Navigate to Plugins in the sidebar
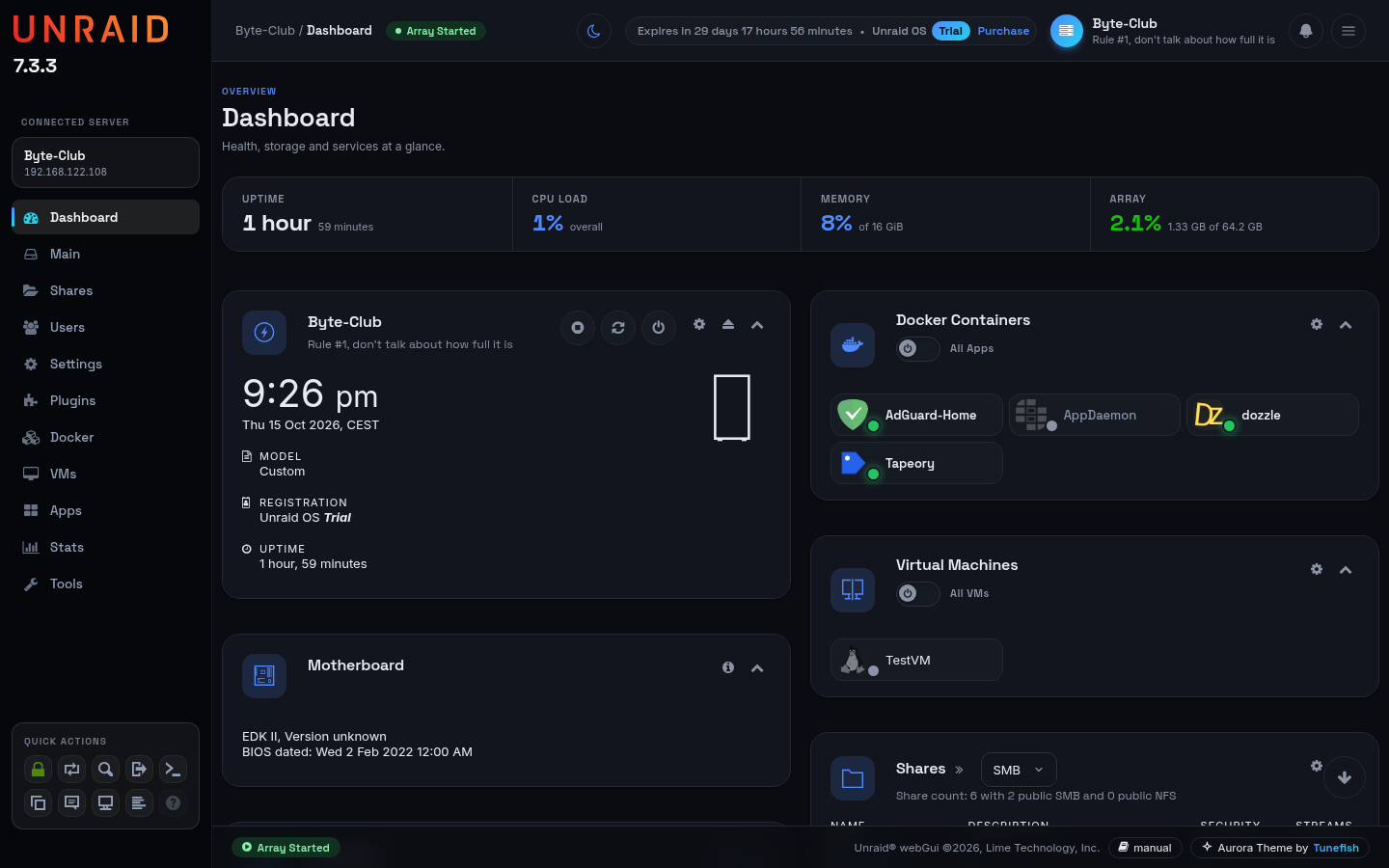Viewport: 1389px width, 868px height. click(106, 400)
